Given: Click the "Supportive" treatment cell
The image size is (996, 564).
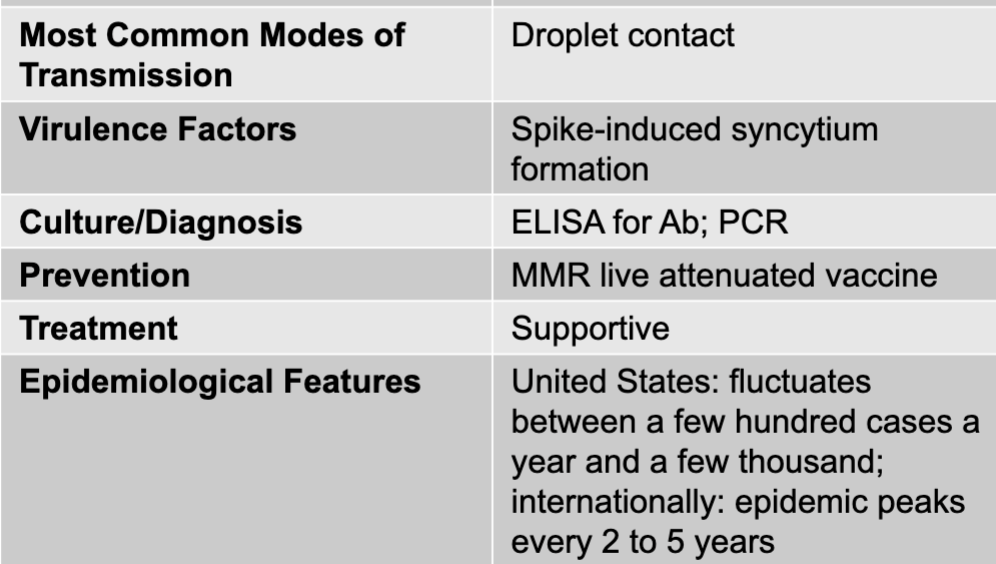Looking at the screenshot, I should point(589,328).
